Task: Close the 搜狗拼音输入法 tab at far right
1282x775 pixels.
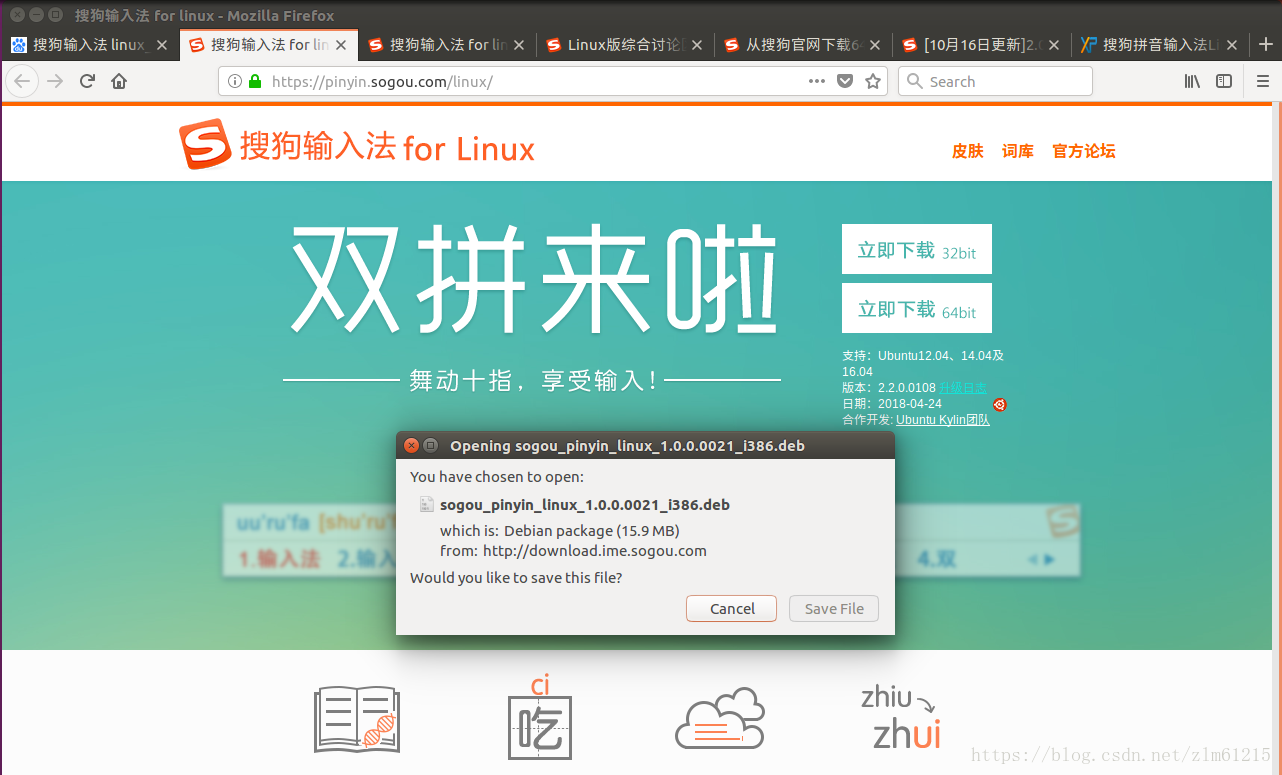Action: click(1232, 45)
